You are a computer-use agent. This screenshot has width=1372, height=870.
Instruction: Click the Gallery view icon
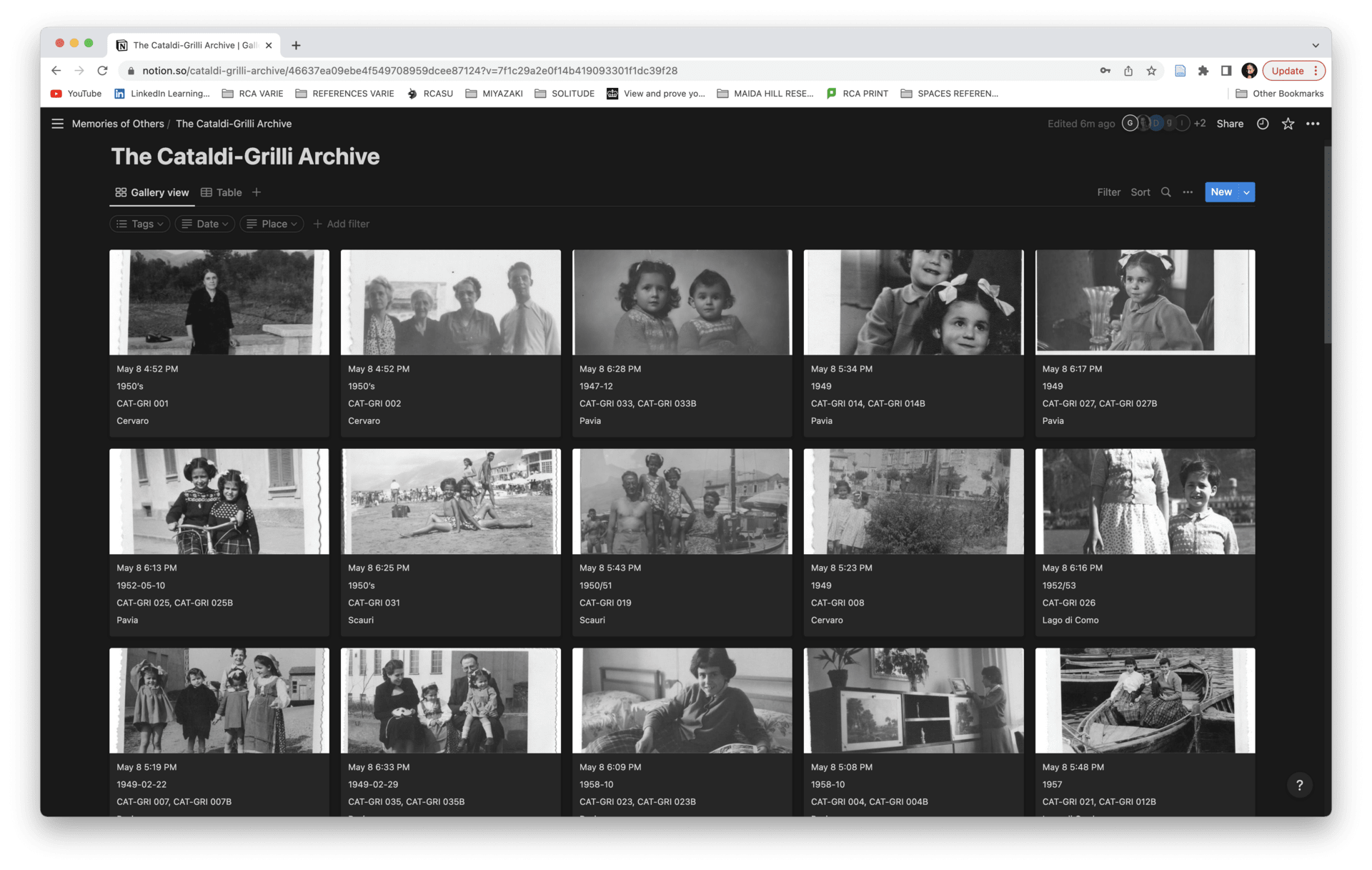[119, 192]
